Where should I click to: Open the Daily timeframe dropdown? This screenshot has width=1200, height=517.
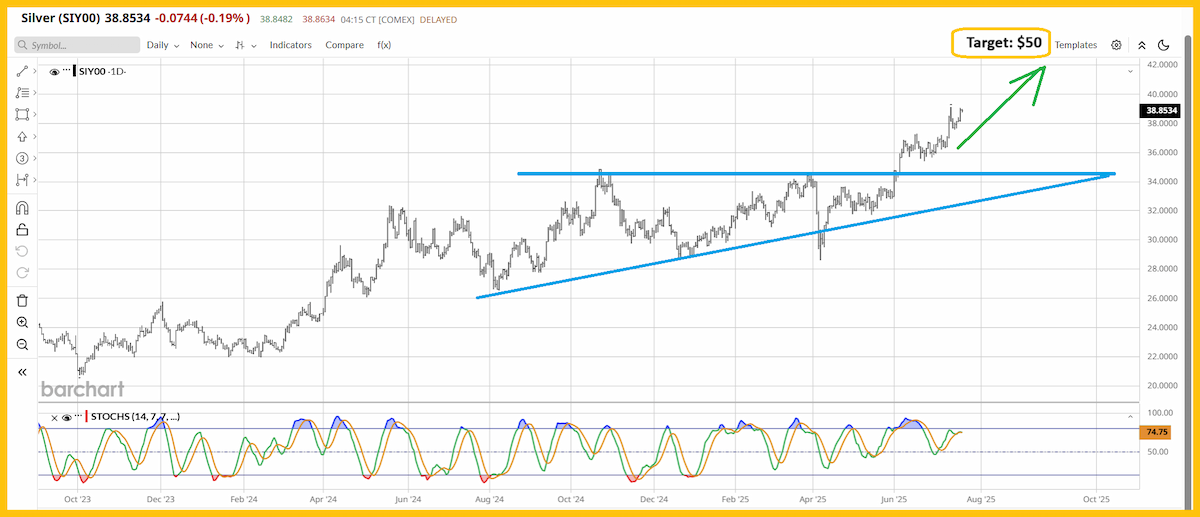[x=163, y=45]
